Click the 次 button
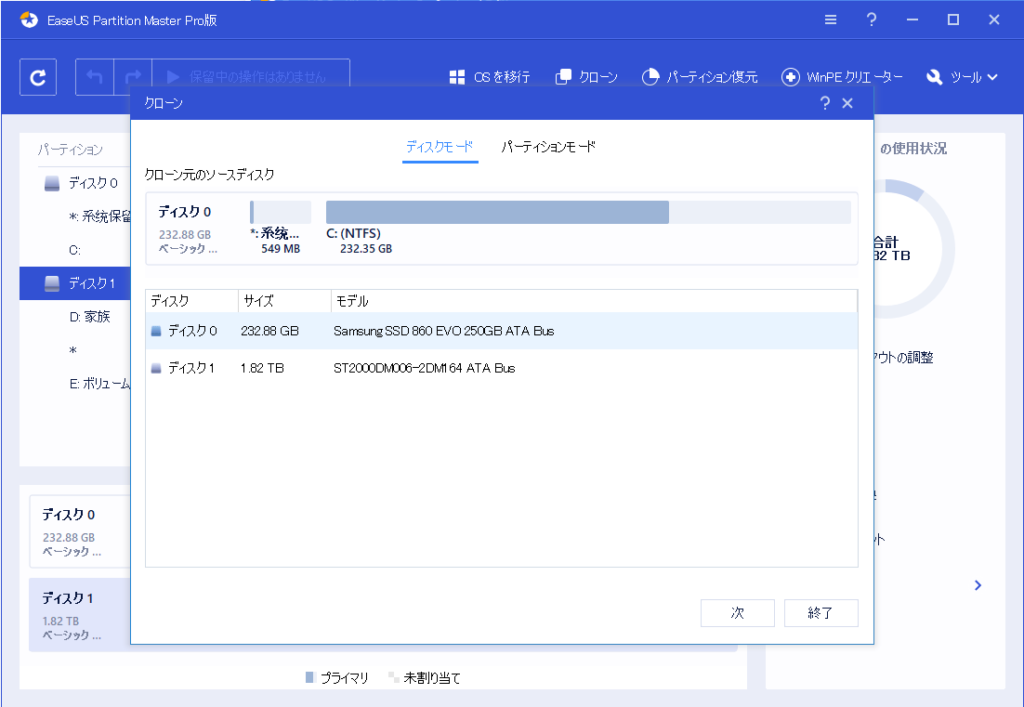This screenshot has height=707, width=1024. coord(737,613)
